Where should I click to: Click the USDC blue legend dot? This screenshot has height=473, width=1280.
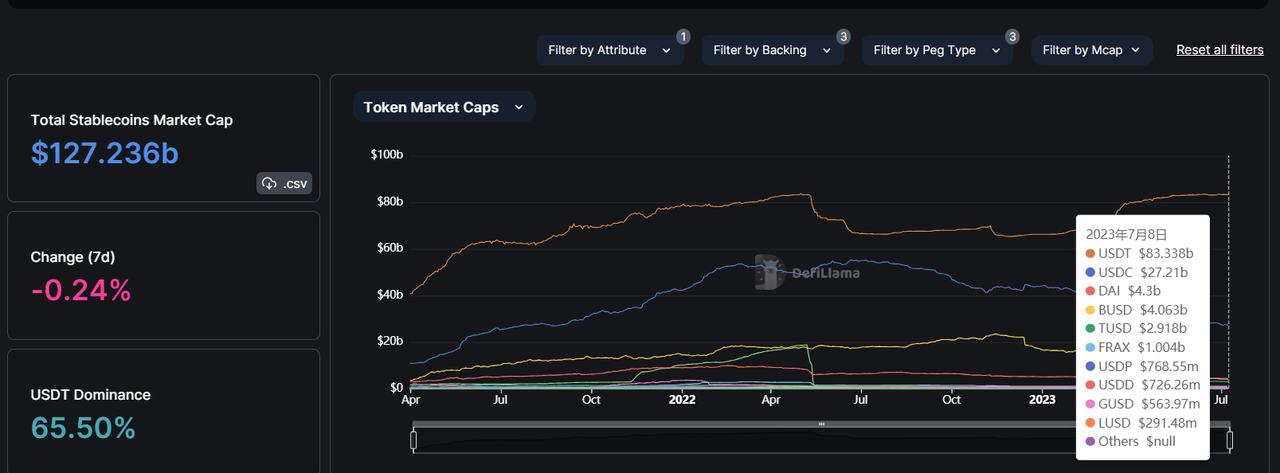(1092, 272)
